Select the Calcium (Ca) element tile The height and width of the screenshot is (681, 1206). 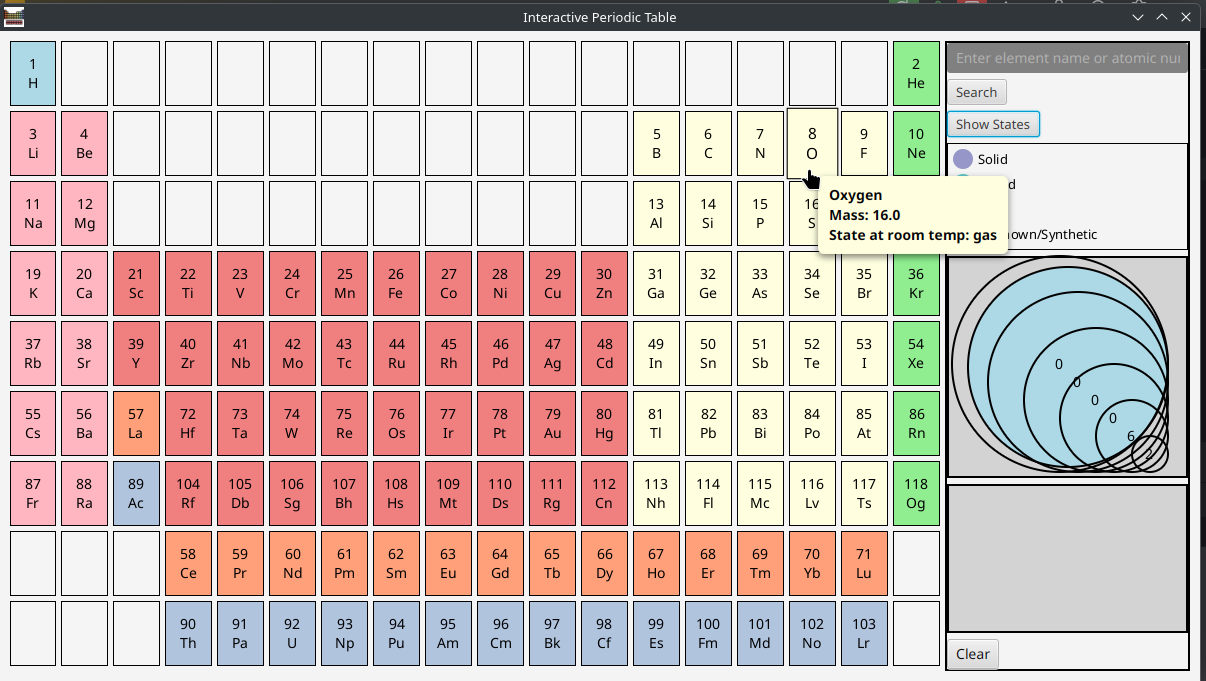pos(84,283)
